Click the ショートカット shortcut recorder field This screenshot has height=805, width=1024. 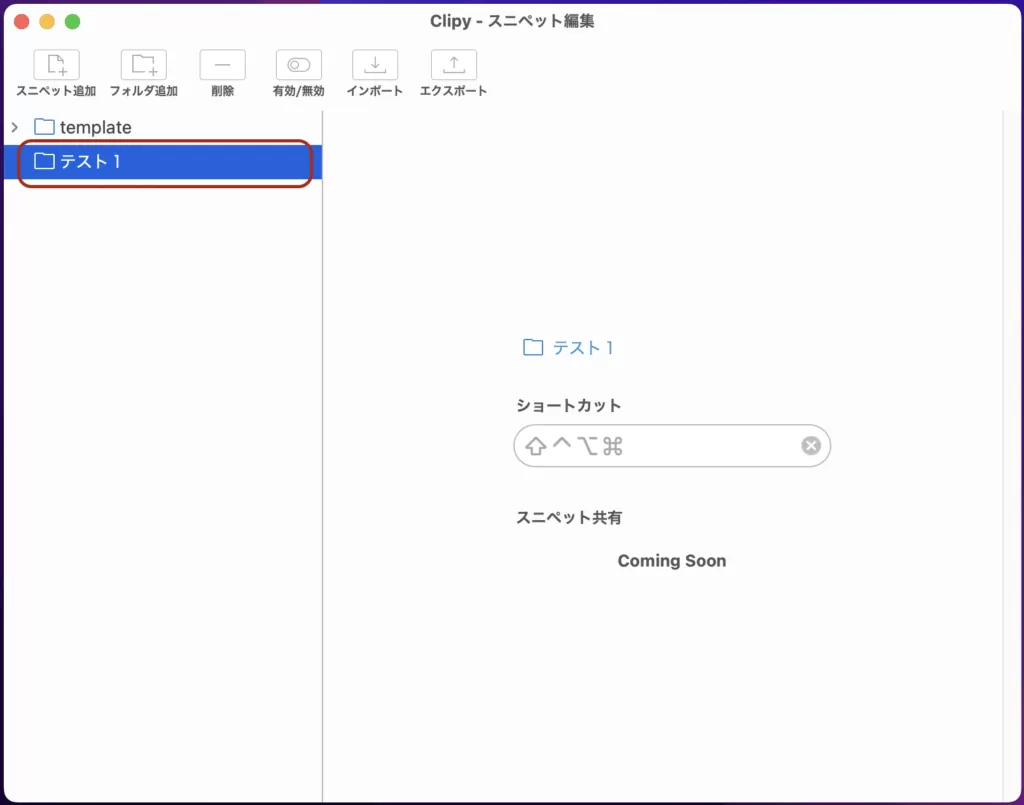coord(672,446)
